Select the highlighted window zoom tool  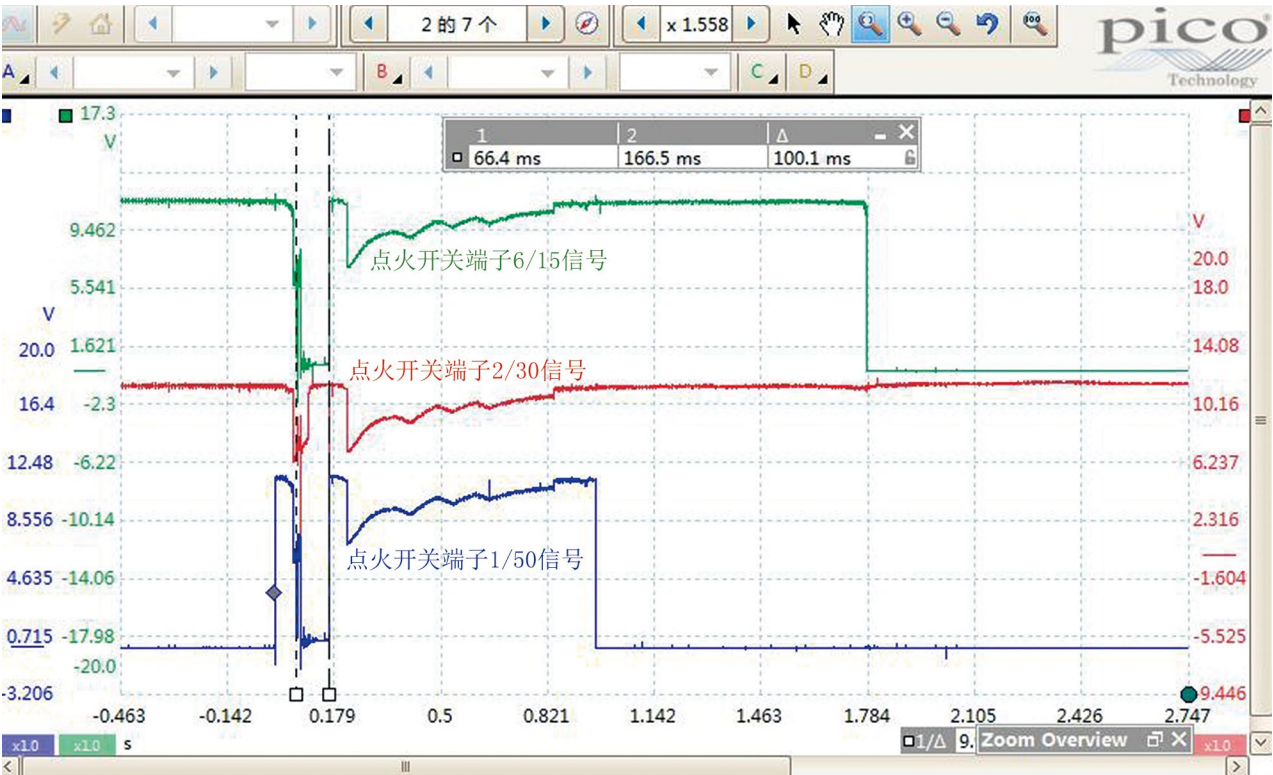pyautogui.click(x=870, y=24)
